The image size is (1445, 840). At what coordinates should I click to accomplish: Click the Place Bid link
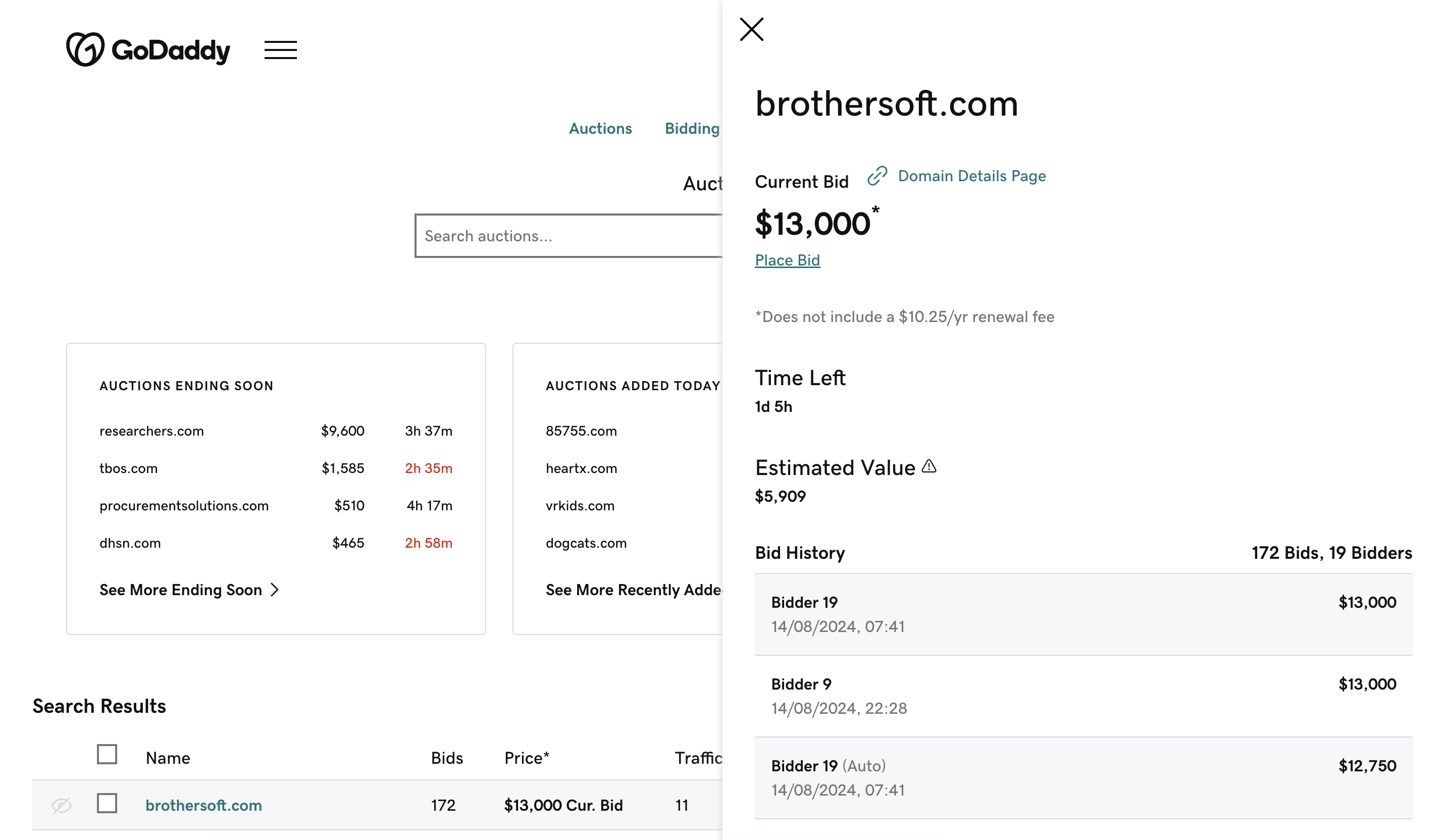[x=787, y=260]
